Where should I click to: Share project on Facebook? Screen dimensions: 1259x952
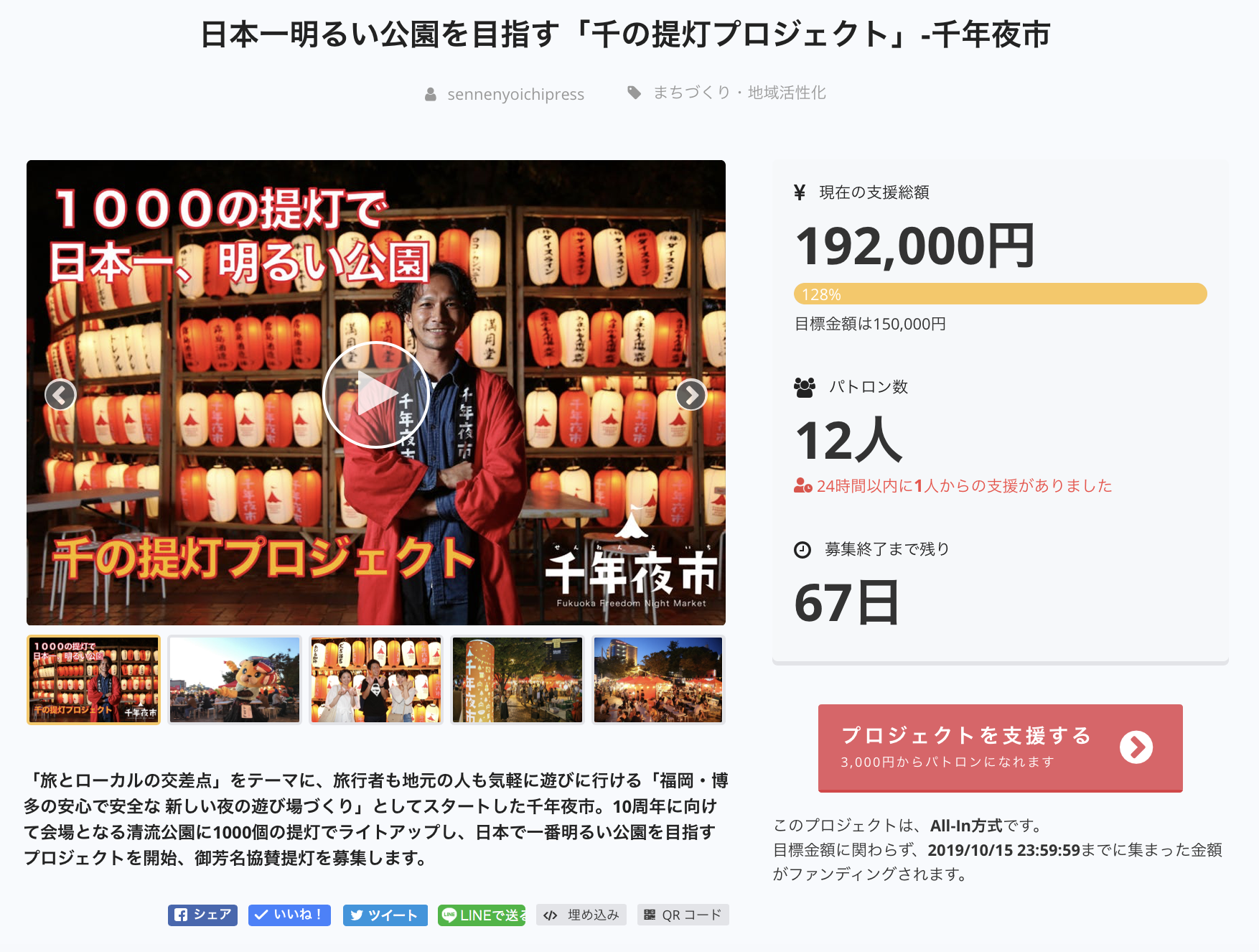click(202, 915)
